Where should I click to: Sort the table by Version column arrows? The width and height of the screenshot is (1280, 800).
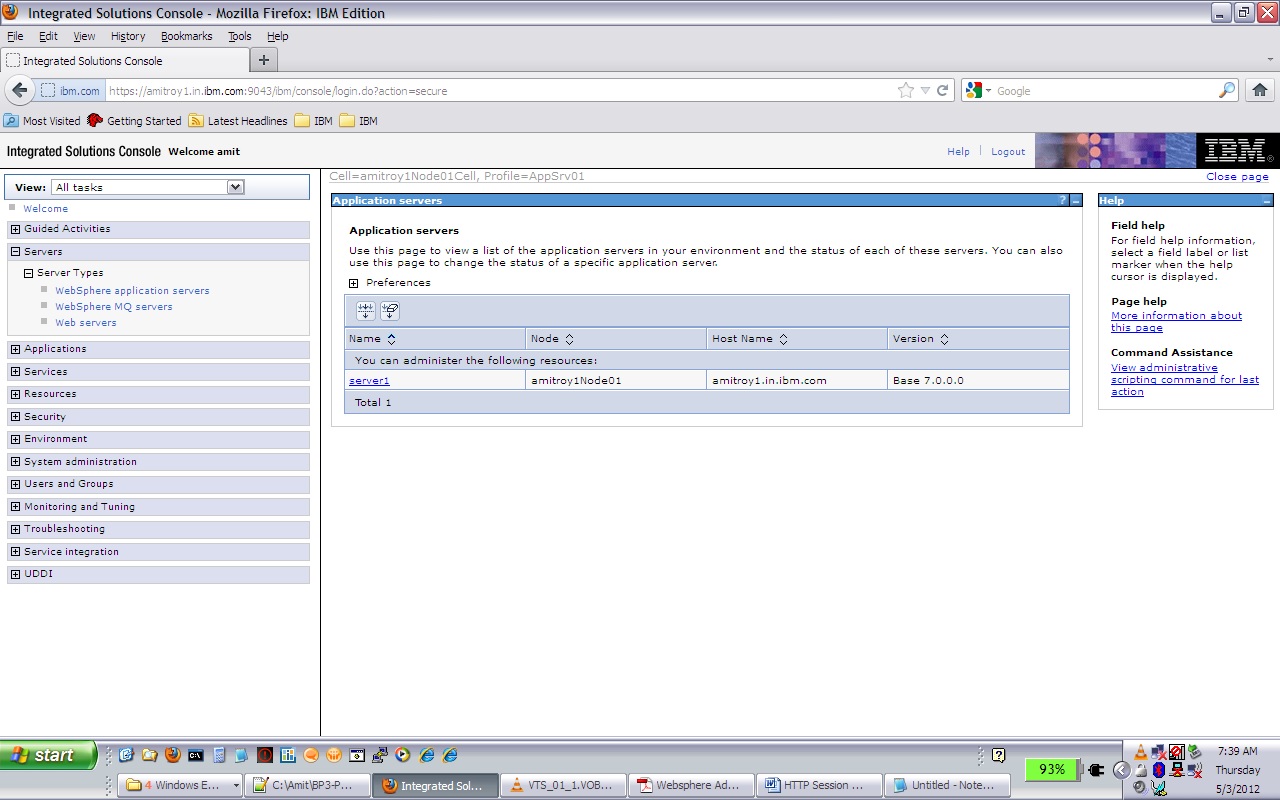coord(944,339)
